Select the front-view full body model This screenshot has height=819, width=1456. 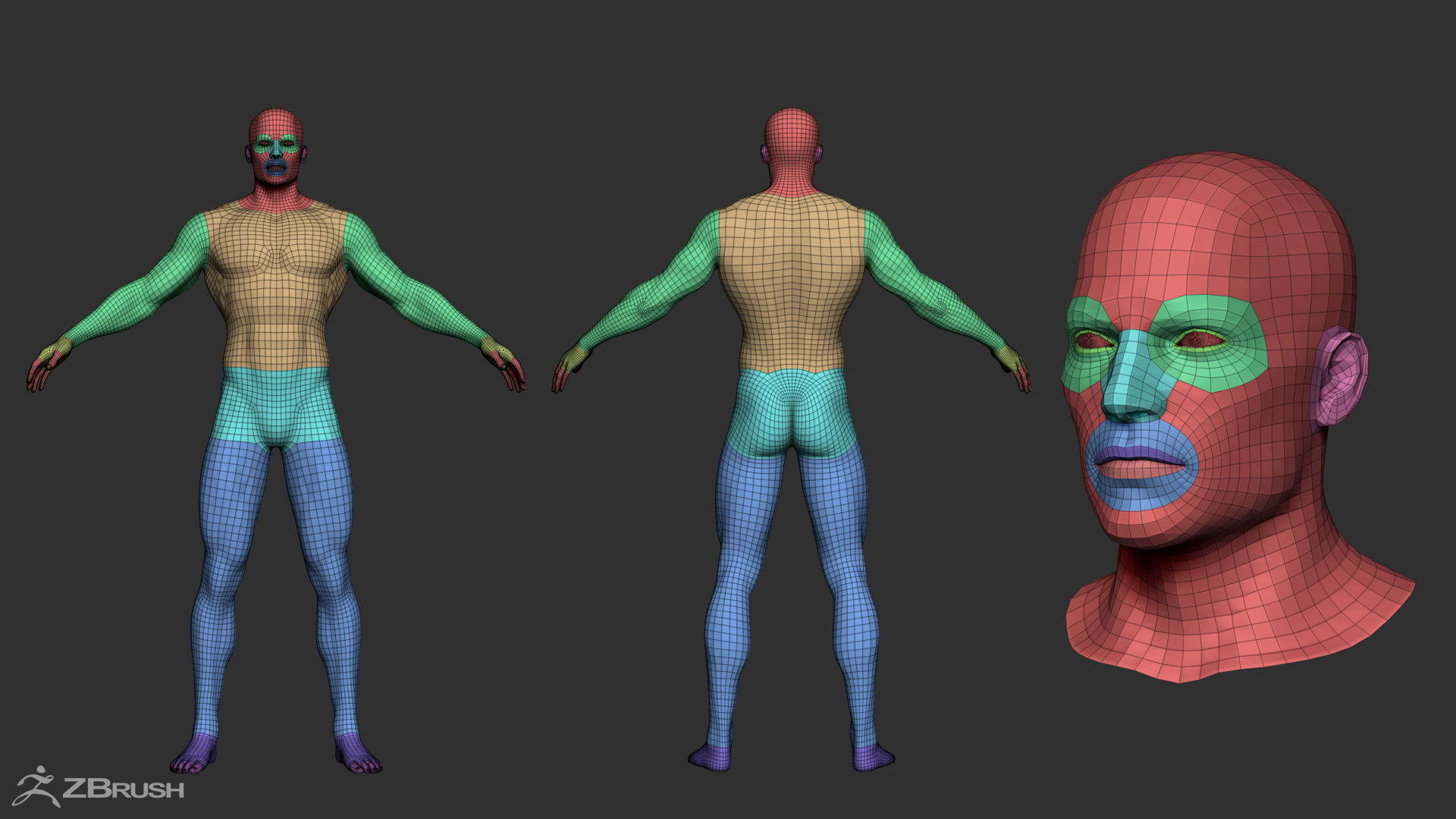click(x=276, y=440)
